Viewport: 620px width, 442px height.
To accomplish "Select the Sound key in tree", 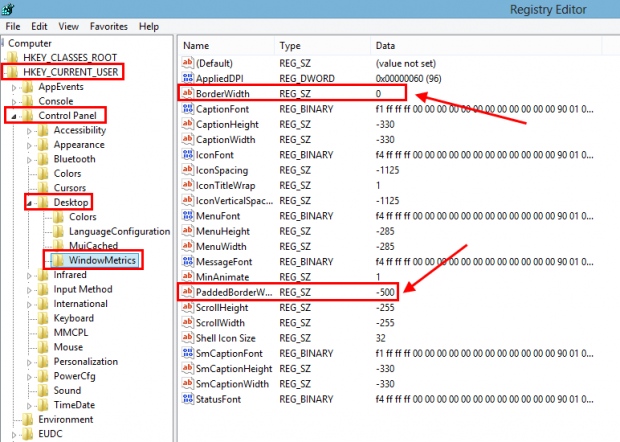I will (x=67, y=391).
